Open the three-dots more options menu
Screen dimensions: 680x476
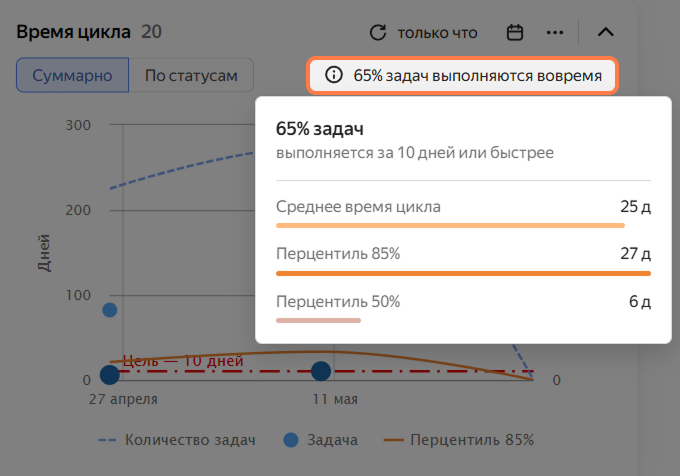coord(555,33)
